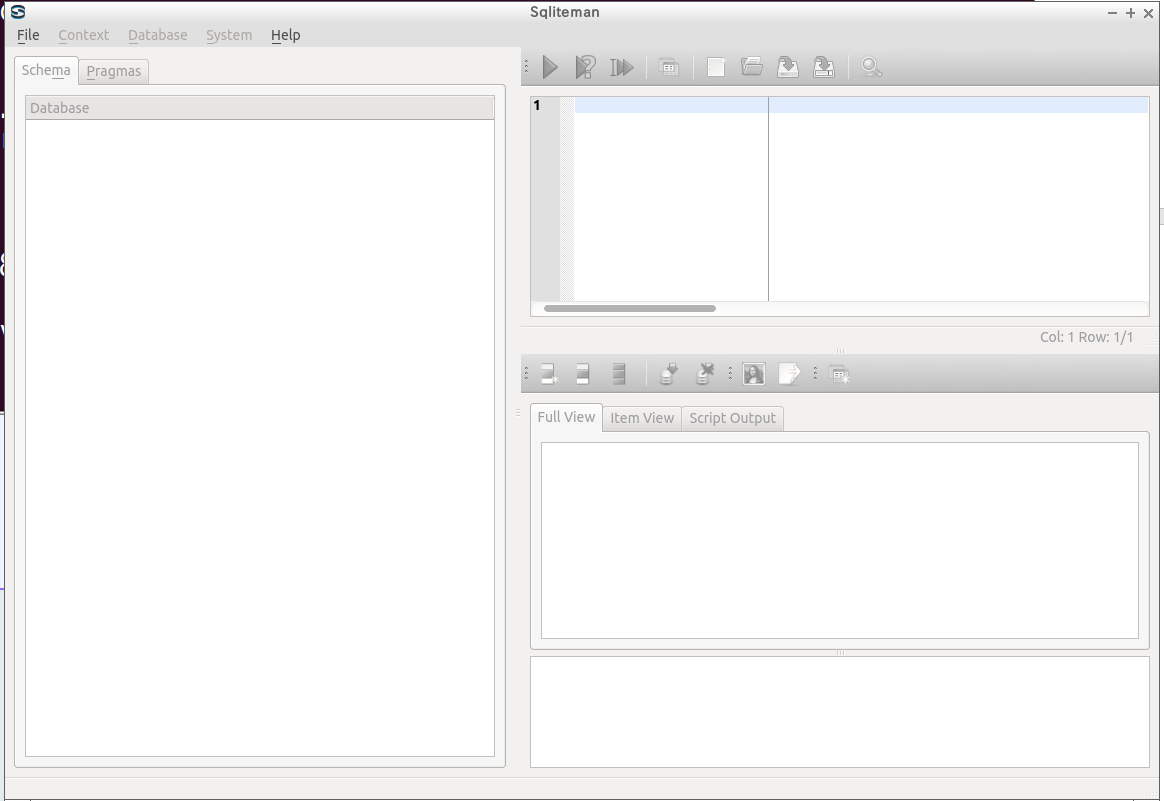Maximize the Sqliteman window
The width and height of the screenshot is (1164, 801).
(x=1131, y=13)
